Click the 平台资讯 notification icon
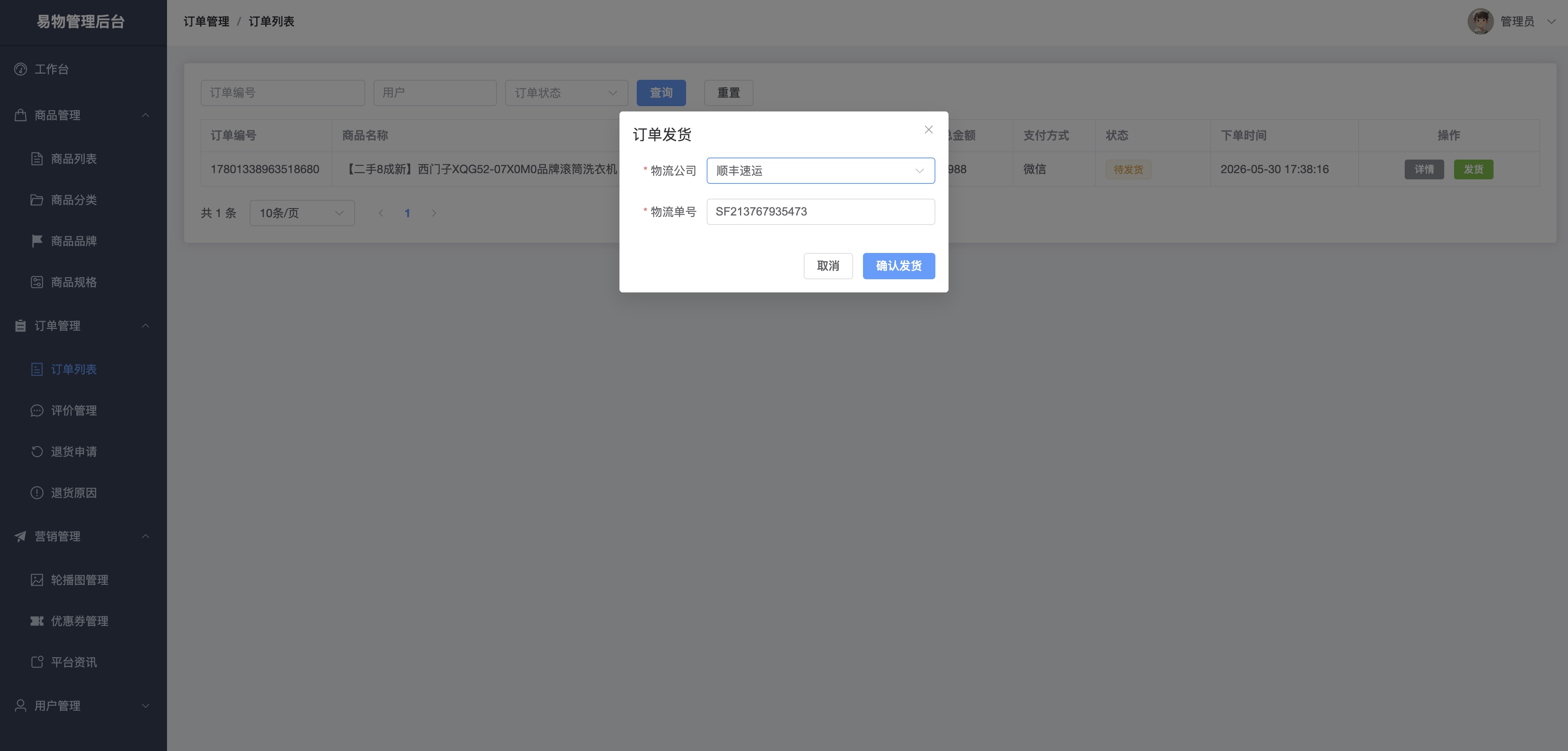This screenshot has width=1568, height=751. click(37, 662)
